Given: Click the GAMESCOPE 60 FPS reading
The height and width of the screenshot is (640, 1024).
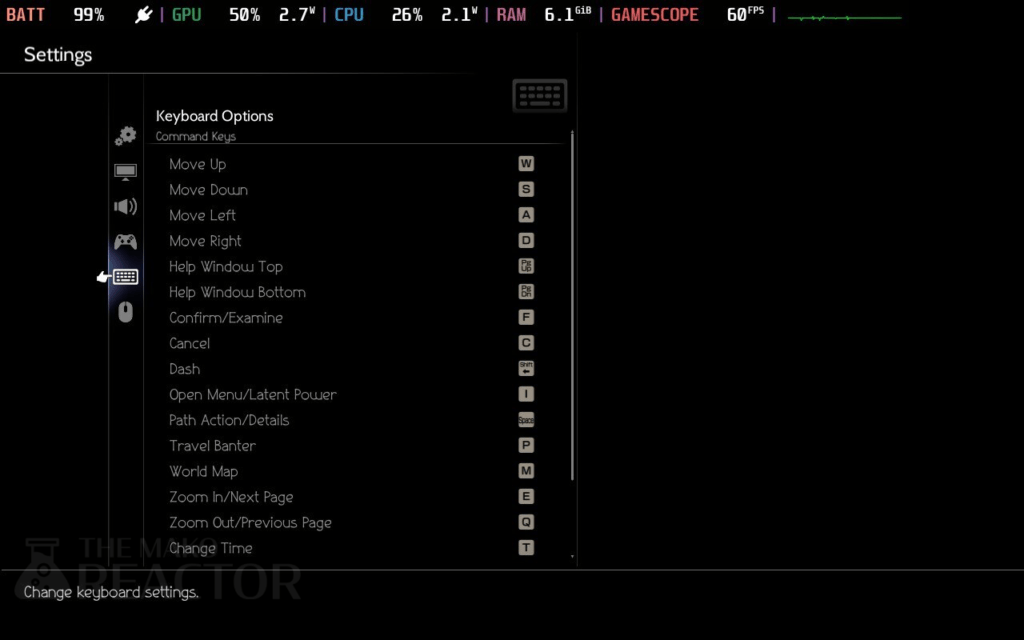Looking at the screenshot, I should pyautogui.click(x=687, y=14).
